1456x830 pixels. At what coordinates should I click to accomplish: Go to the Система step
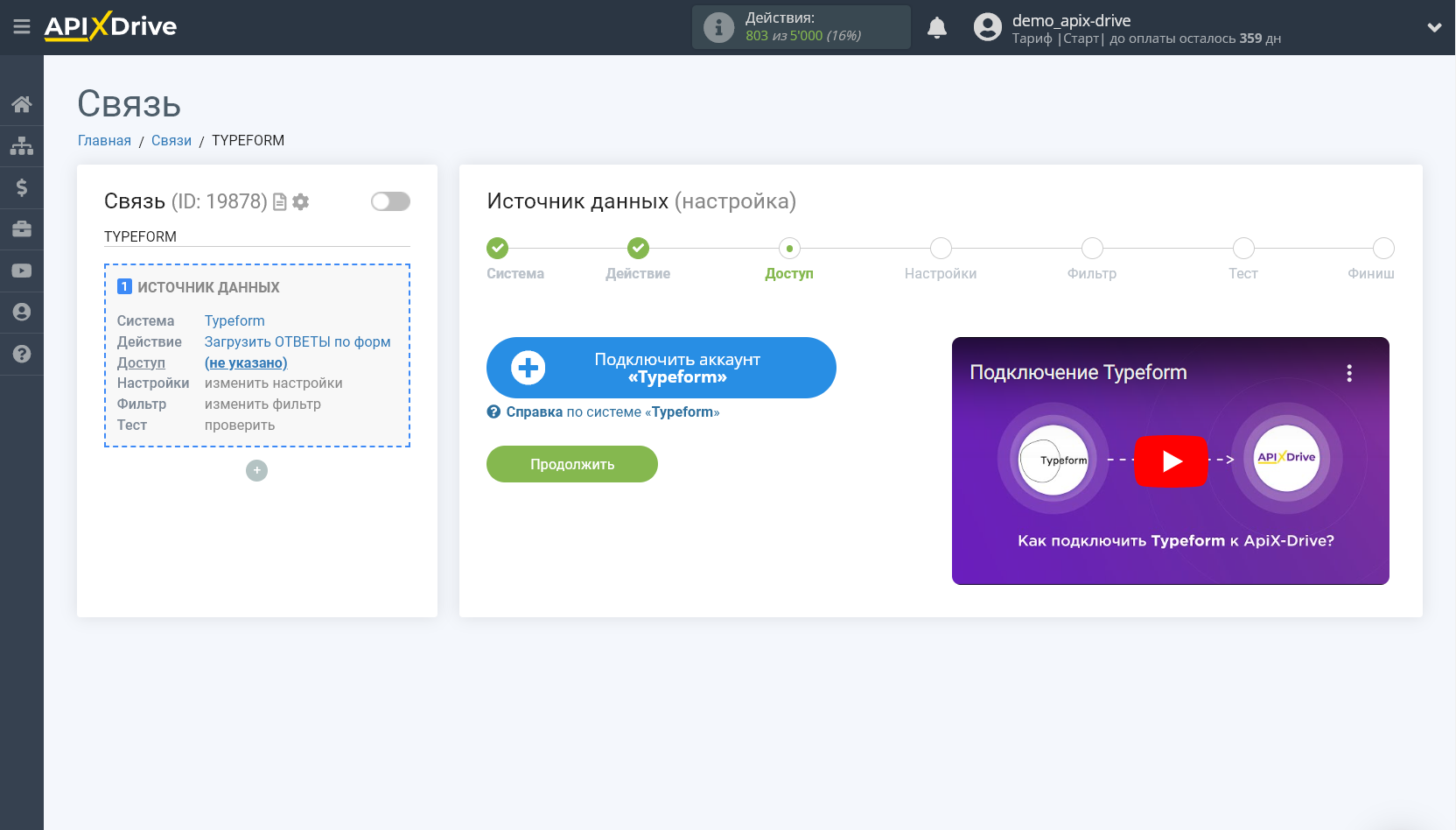[x=515, y=260]
